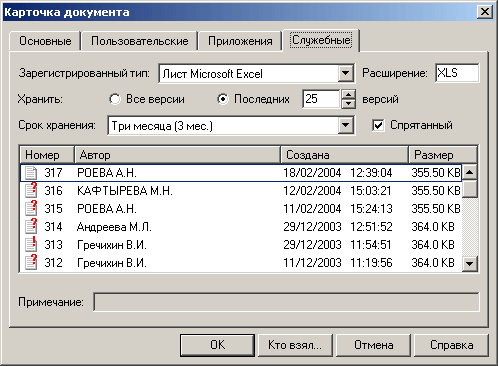Close the 'Карточка документа' dialog

click(485, 12)
